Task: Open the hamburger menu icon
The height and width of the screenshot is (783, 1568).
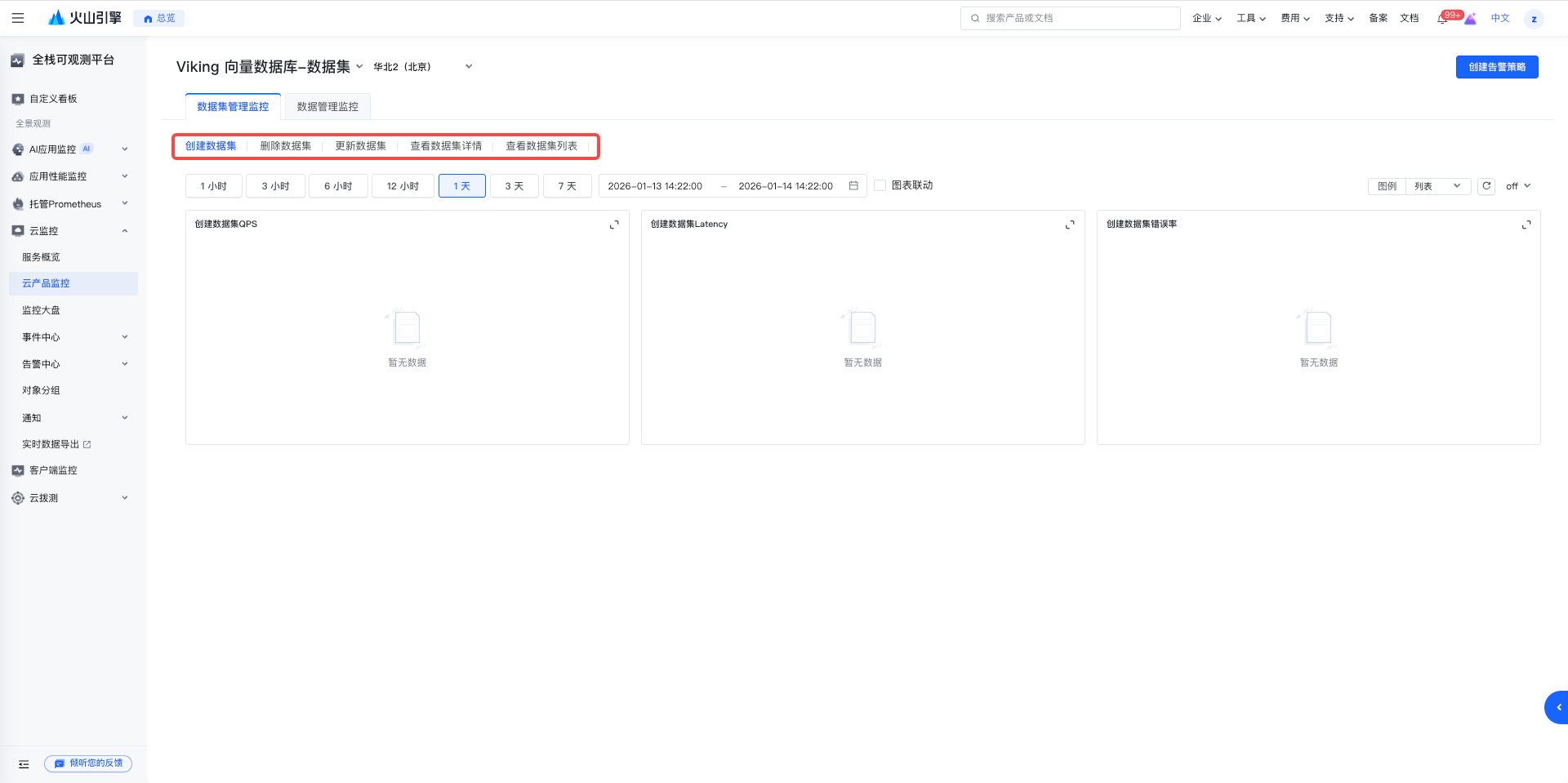Action: [18, 18]
